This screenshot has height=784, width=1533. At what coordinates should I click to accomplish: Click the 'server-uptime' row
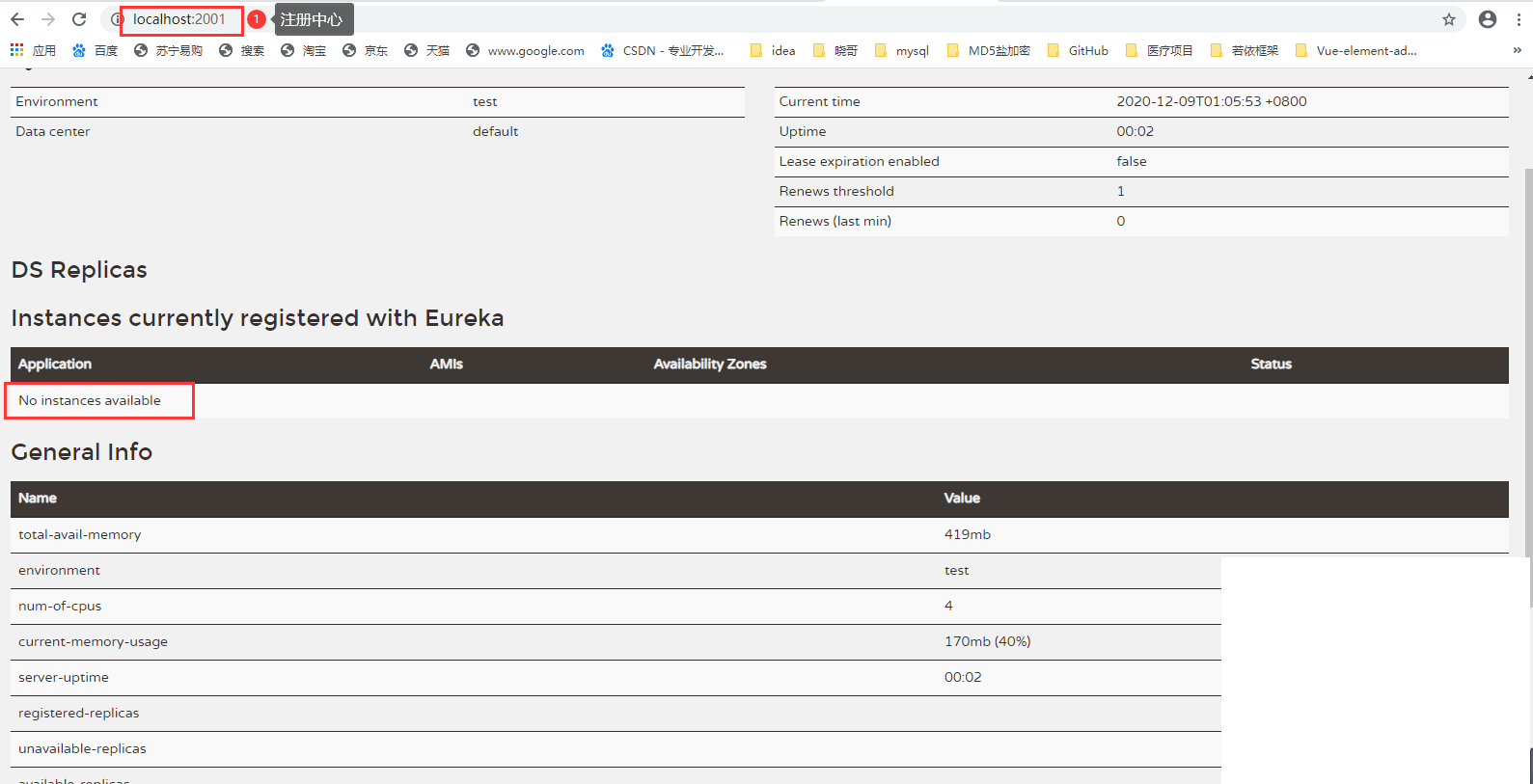point(616,677)
